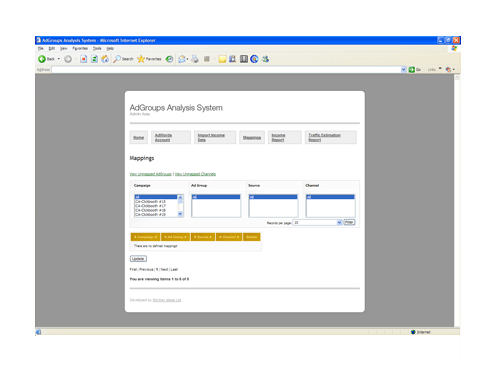This screenshot has width=500, height=375.
Task: Expand the Address bar dropdown arrow
Action: coord(403,69)
